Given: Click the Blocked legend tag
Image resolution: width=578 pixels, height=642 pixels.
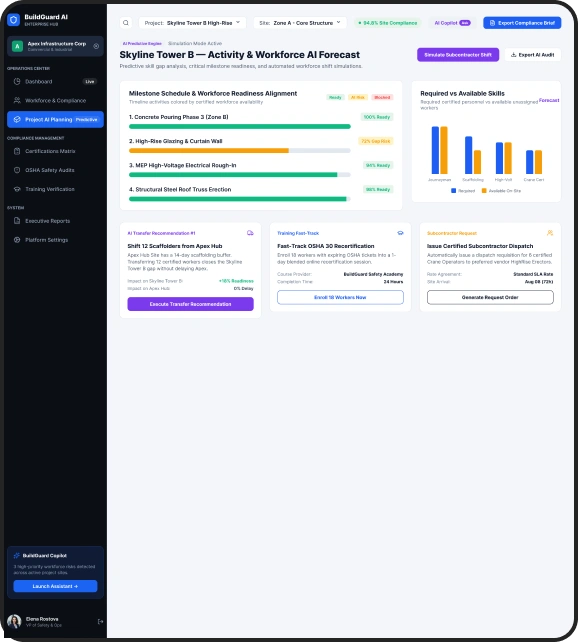Looking at the screenshot, I should coord(382,97).
